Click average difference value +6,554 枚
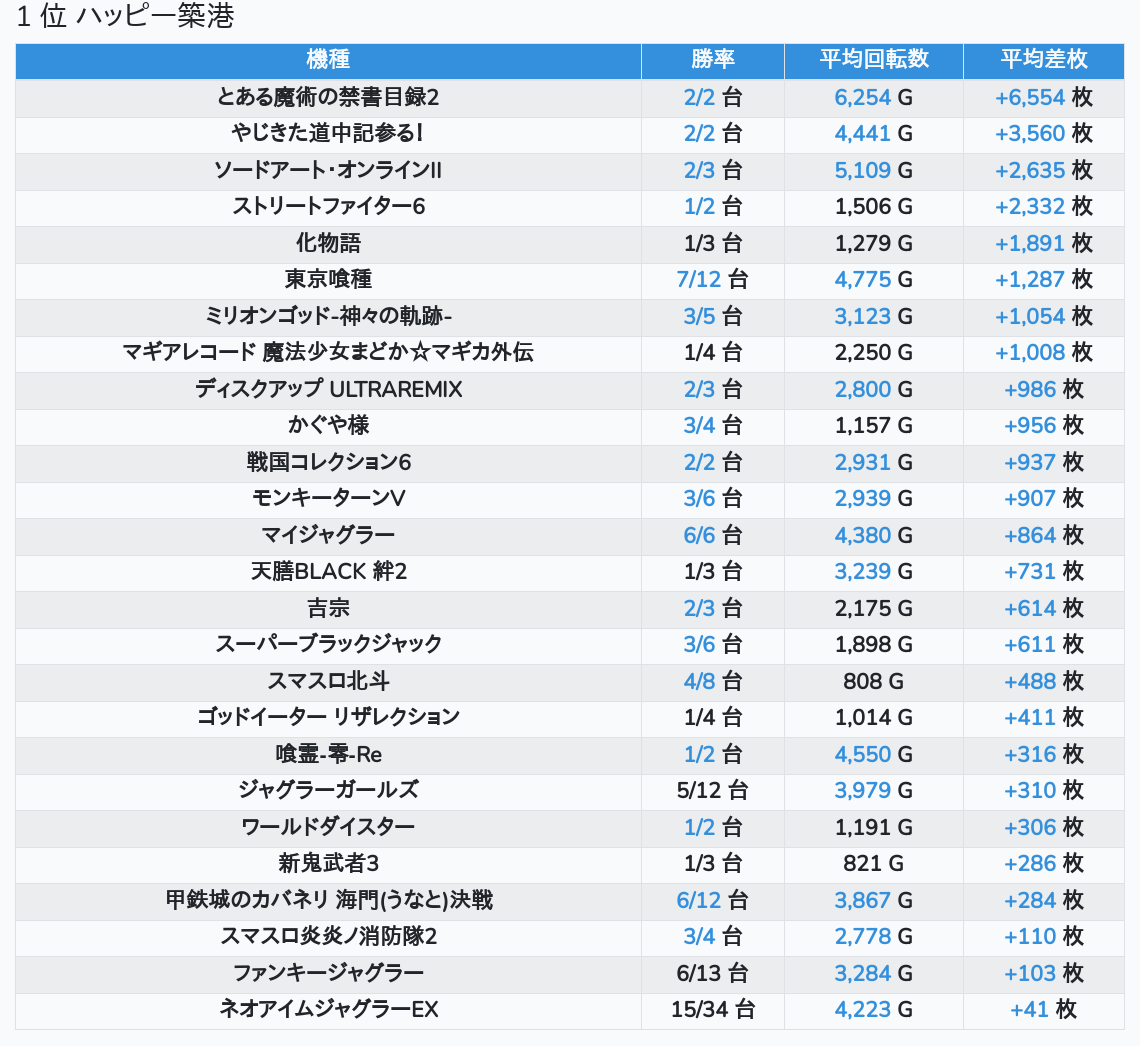This screenshot has height=1046, width=1140. pyautogui.click(x=1043, y=97)
